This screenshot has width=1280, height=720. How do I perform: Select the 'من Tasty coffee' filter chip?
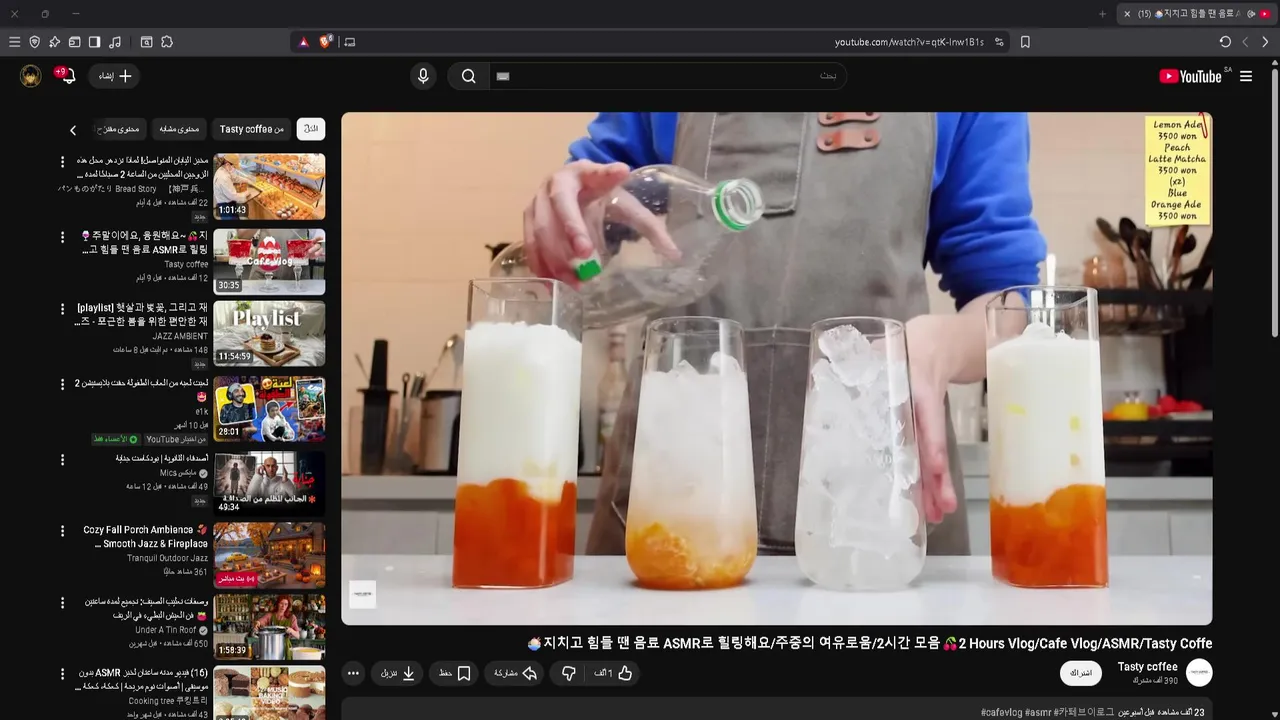(x=252, y=129)
